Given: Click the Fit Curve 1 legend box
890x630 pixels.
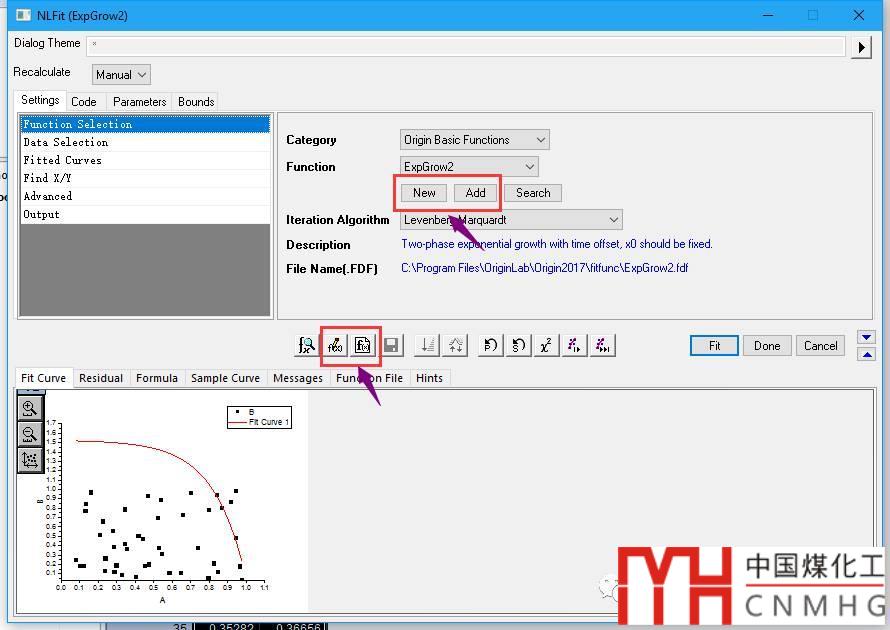Looking at the screenshot, I should tap(259, 417).
